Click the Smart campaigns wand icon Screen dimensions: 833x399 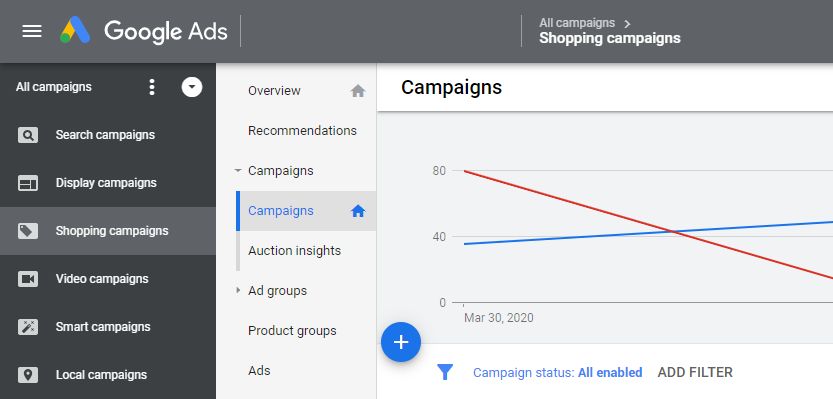pyautogui.click(x=28, y=327)
